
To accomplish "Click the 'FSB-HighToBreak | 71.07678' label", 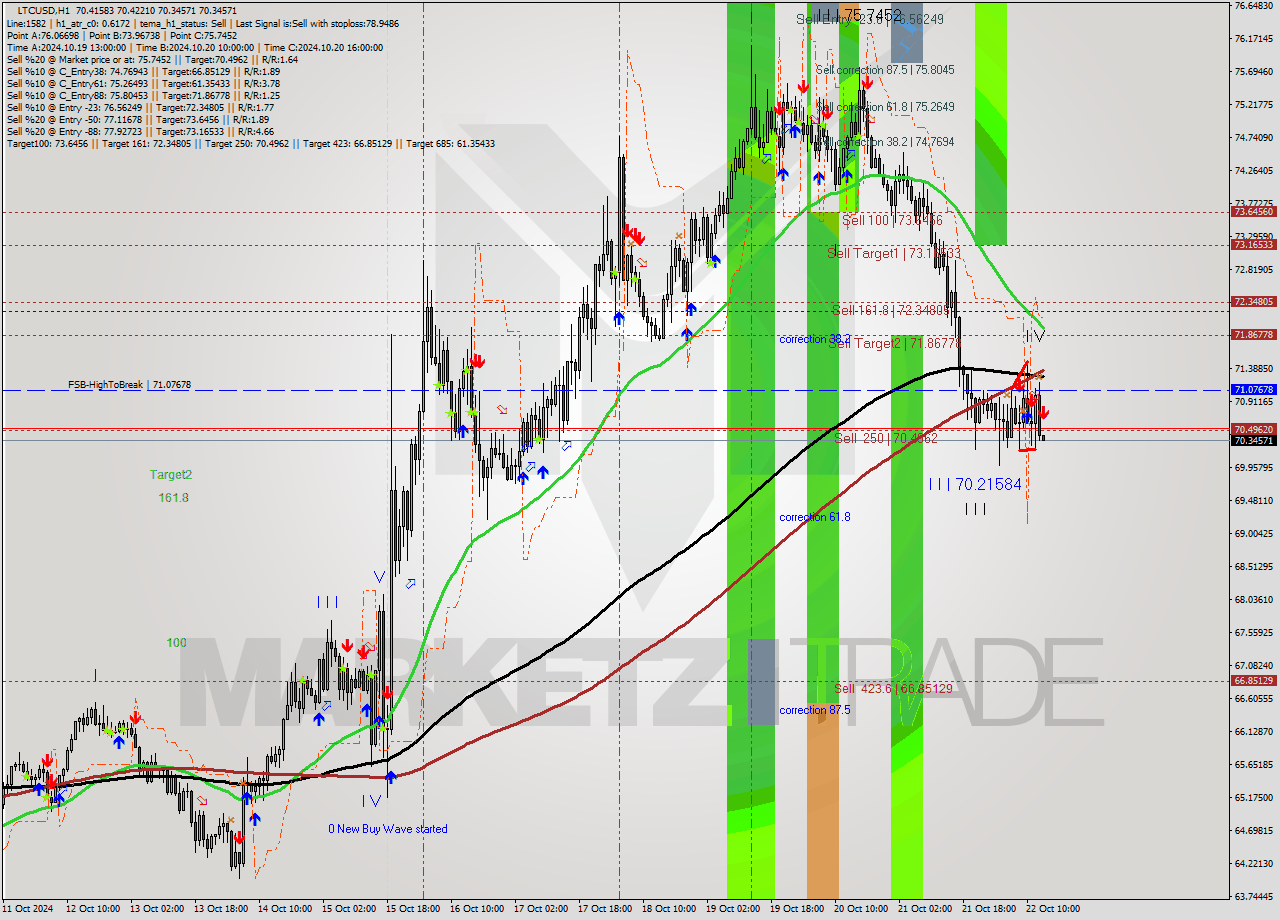I will [129, 384].
